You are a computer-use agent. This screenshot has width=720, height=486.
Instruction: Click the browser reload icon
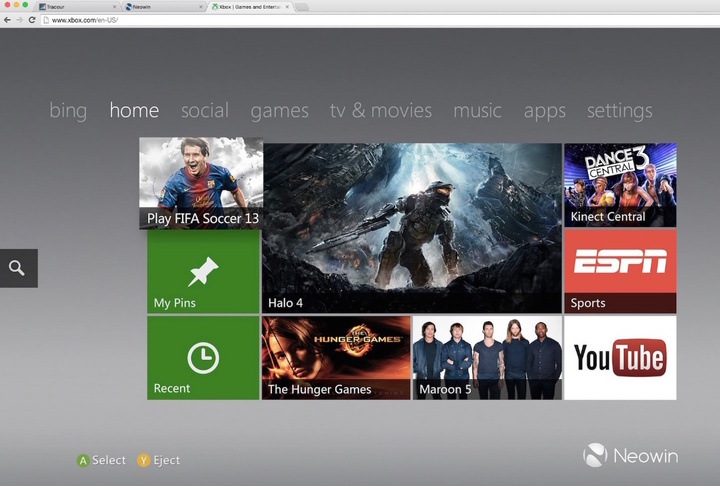[33, 20]
